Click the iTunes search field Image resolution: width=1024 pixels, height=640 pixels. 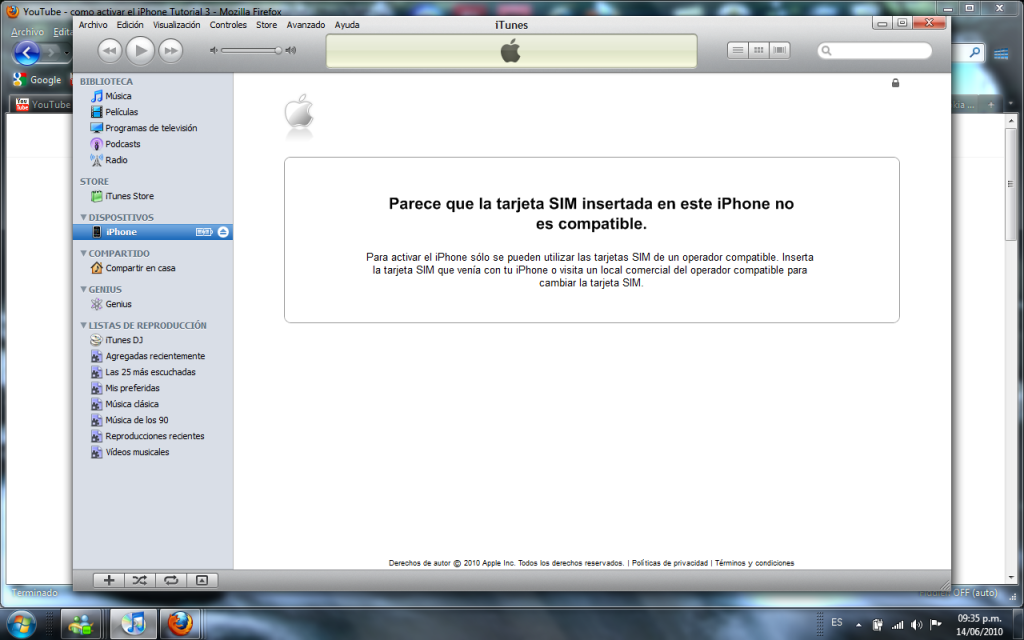(x=875, y=50)
